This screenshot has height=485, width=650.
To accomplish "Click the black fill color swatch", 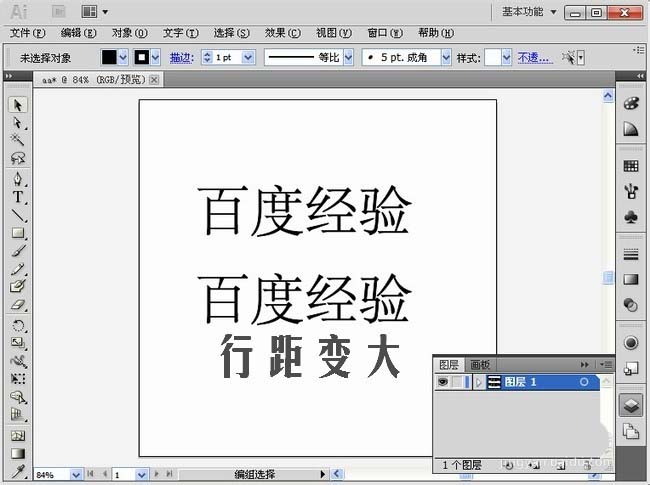I will pos(109,57).
